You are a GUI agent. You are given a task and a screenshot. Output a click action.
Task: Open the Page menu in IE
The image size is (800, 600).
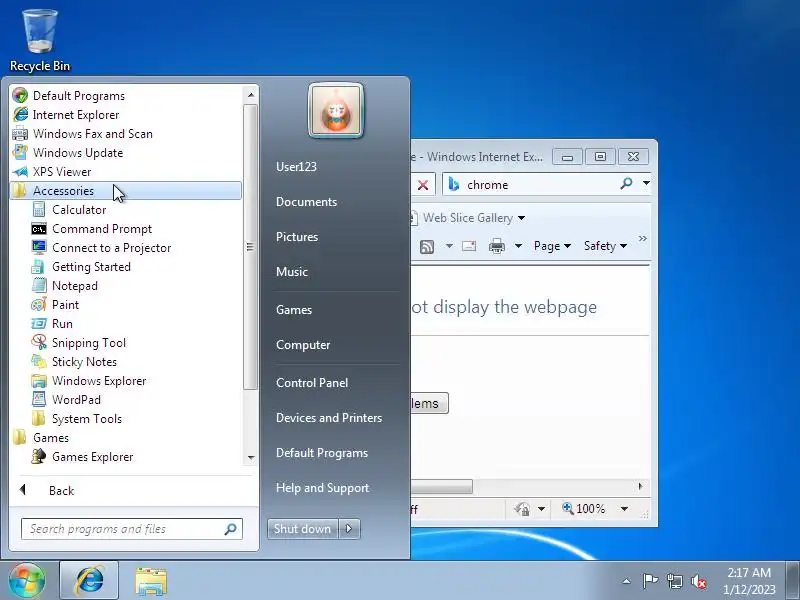click(x=552, y=246)
